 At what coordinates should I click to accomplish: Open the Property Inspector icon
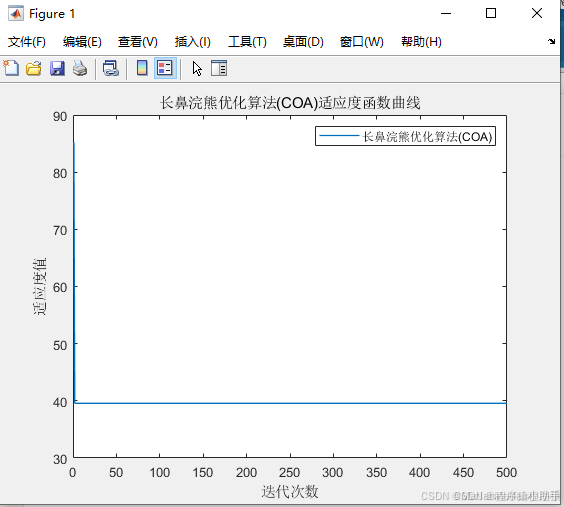point(219,68)
